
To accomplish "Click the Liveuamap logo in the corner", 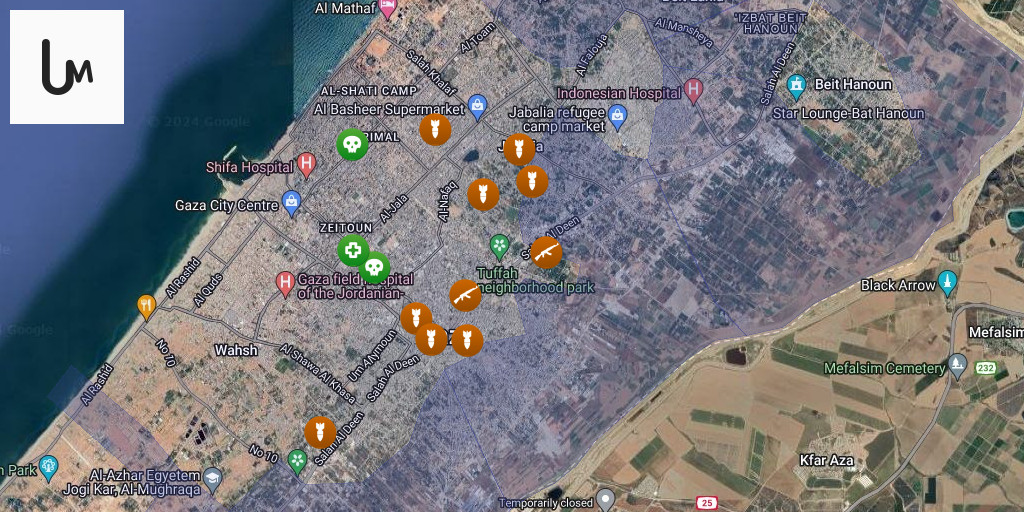I will coord(67,67).
